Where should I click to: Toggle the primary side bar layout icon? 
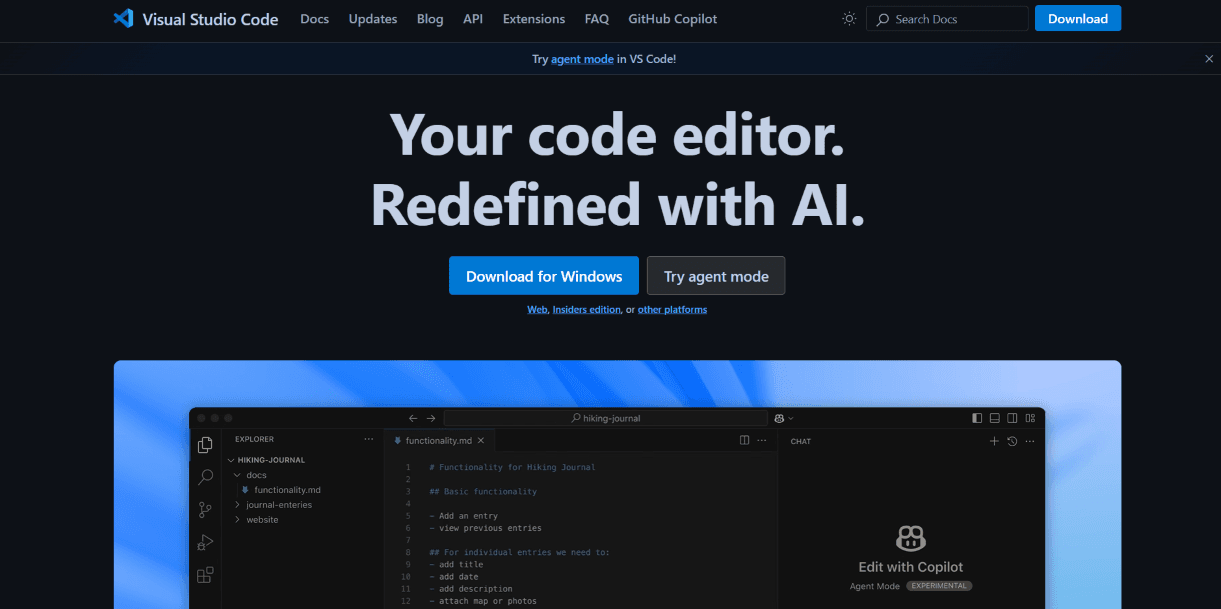click(x=977, y=418)
